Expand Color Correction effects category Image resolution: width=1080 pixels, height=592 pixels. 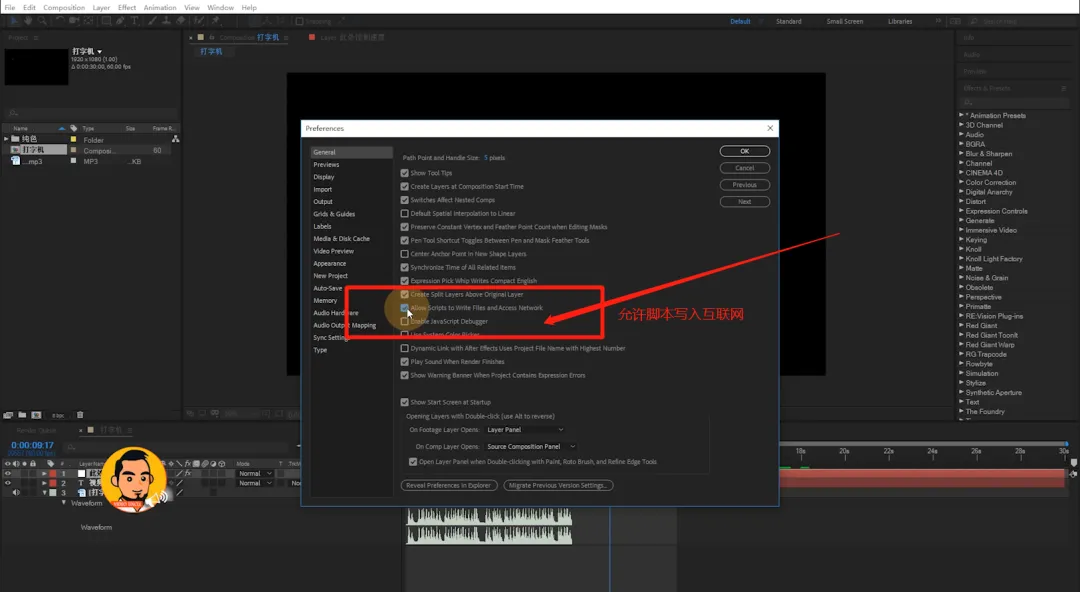(962, 183)
